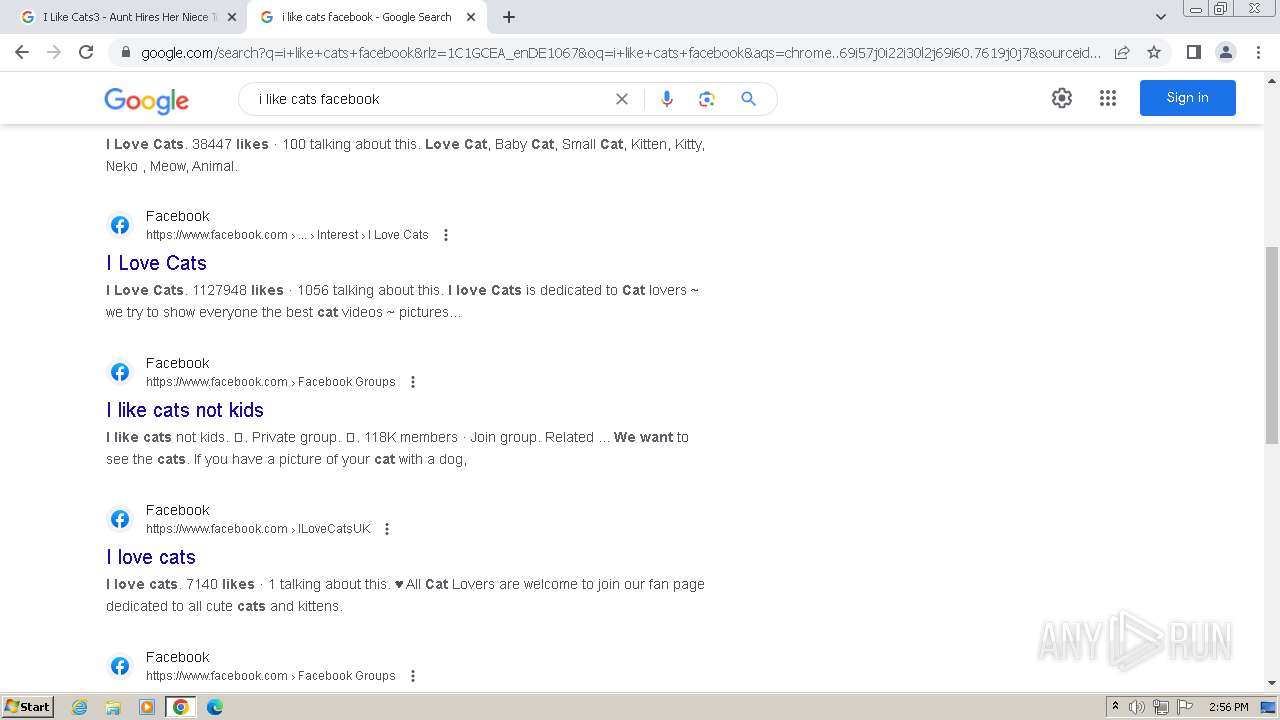Viewport: 1280px width, 720px height.
Task: Bookmark this tab with the star icon
Action: (1154, 52)
